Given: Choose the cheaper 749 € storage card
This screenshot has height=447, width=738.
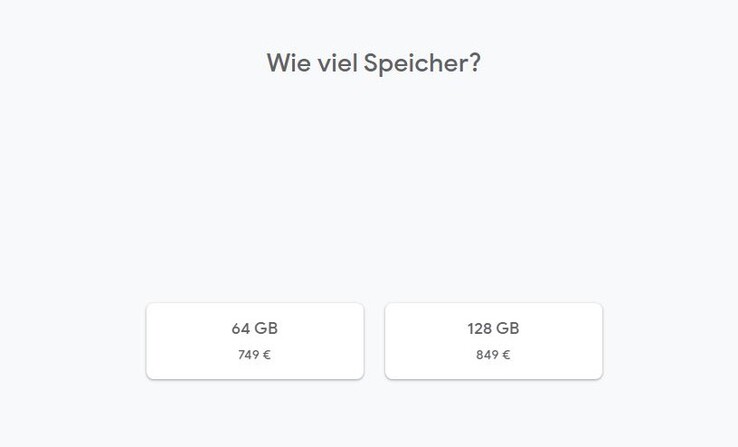Looking at the screenshot, I should click(x=254, y=341).
